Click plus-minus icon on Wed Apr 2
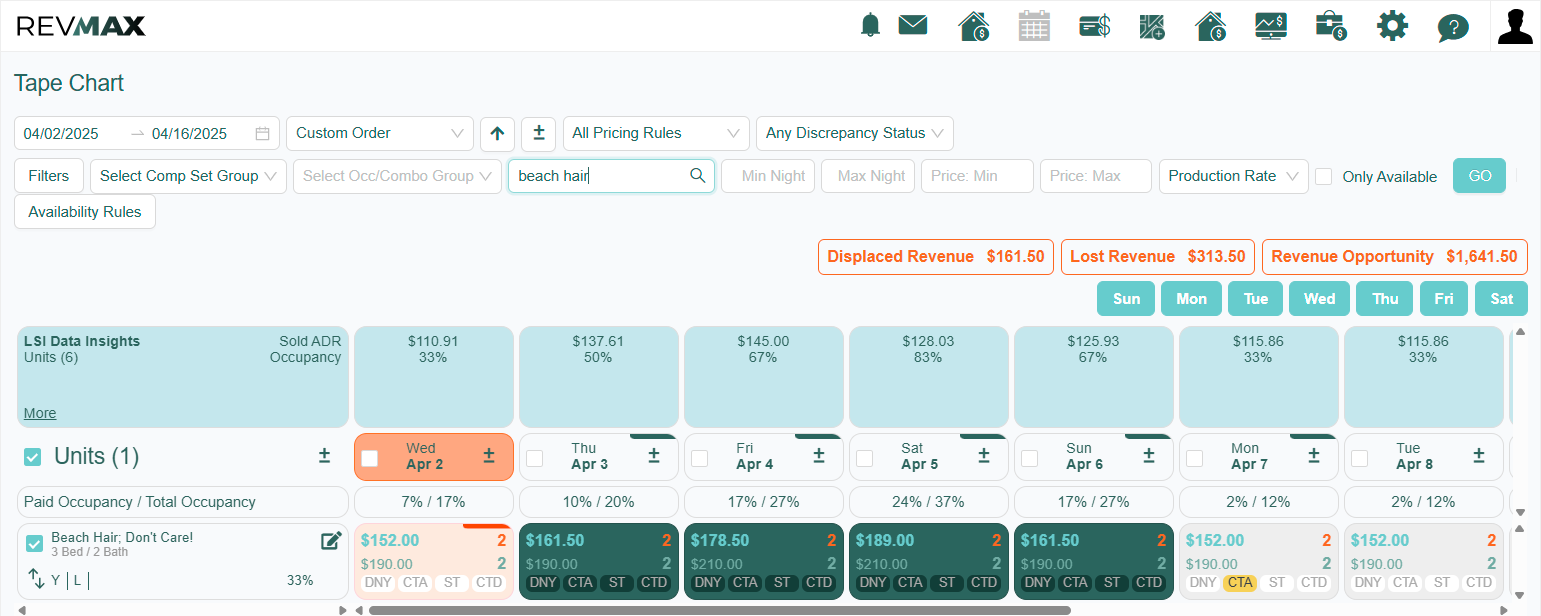1541x616 pixels. tap(489, 456)
